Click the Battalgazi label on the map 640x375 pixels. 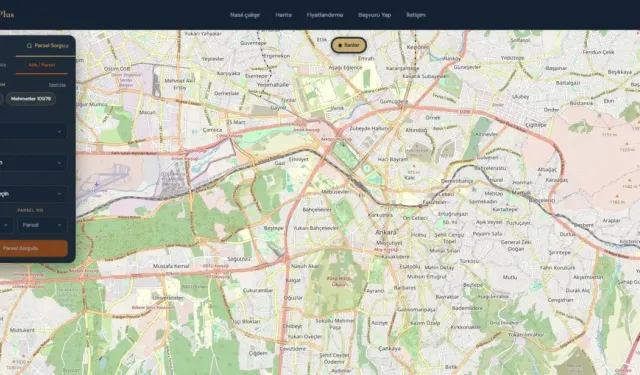[x=568, y=83]
